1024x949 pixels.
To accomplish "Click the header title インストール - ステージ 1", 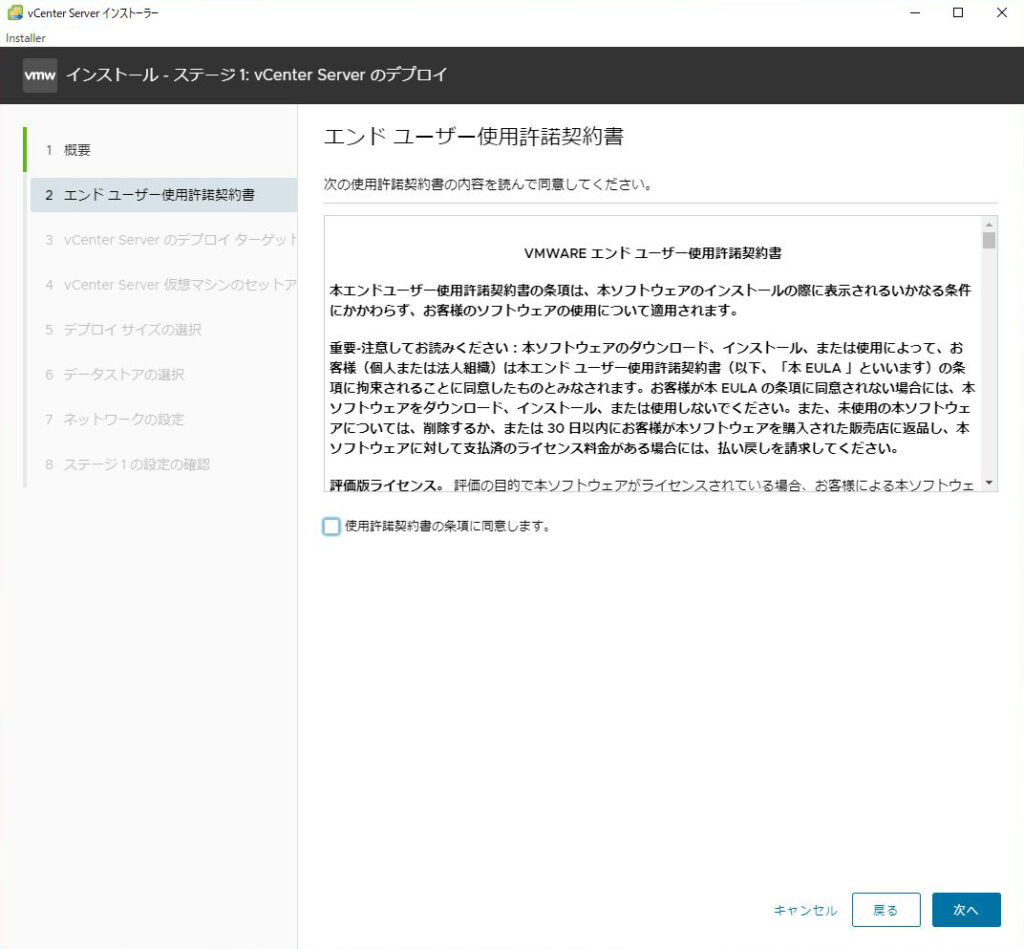I will tap(257, 75).
